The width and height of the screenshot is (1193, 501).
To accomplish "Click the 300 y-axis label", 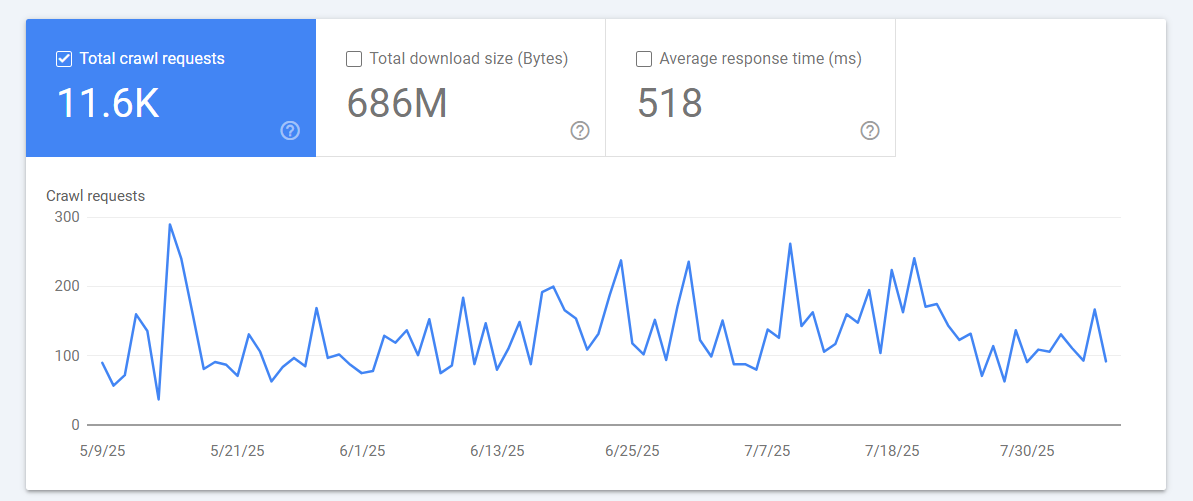I will (68, 218).
